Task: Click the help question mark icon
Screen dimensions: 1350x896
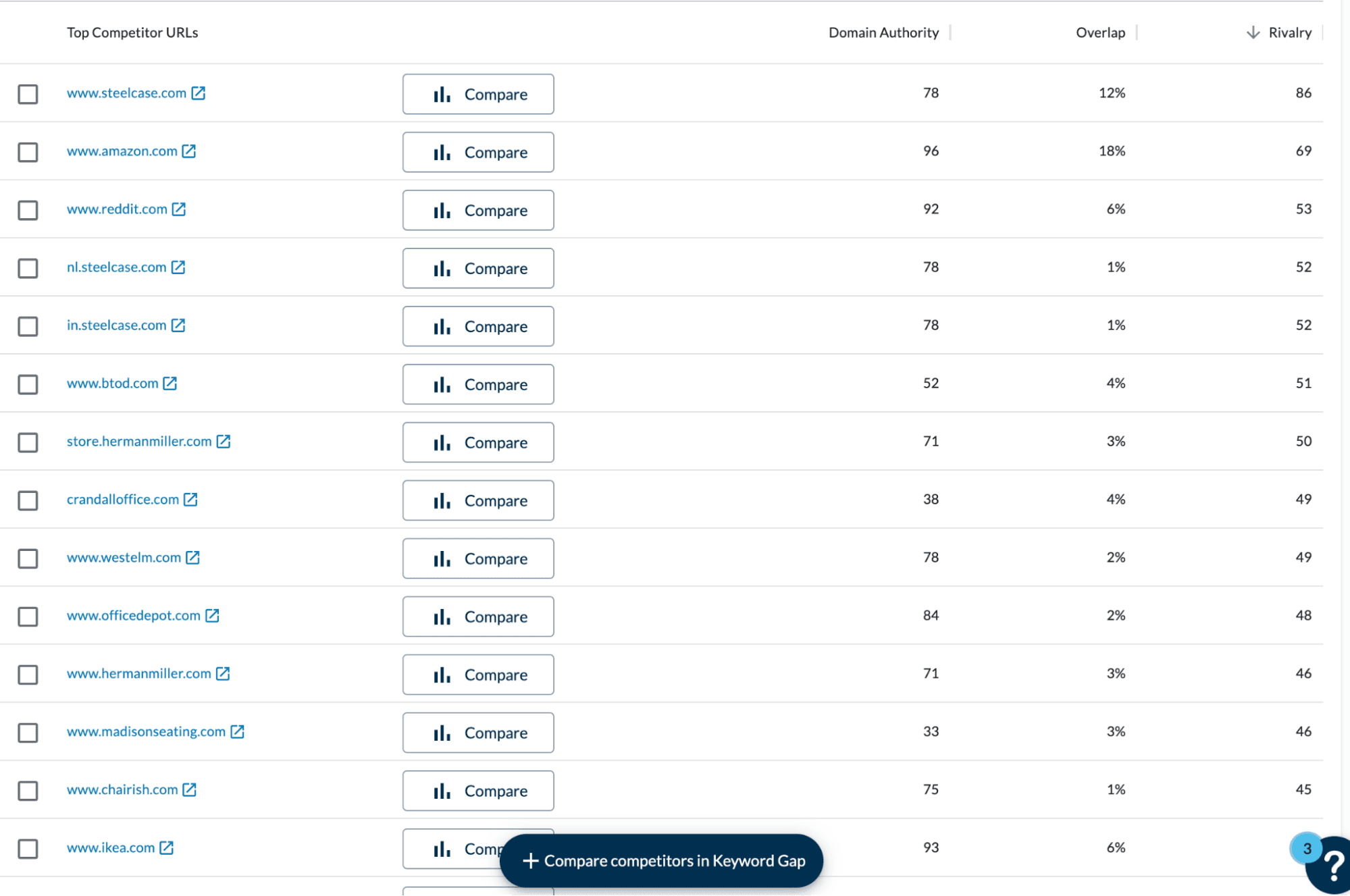Action: pos(1332,866)
